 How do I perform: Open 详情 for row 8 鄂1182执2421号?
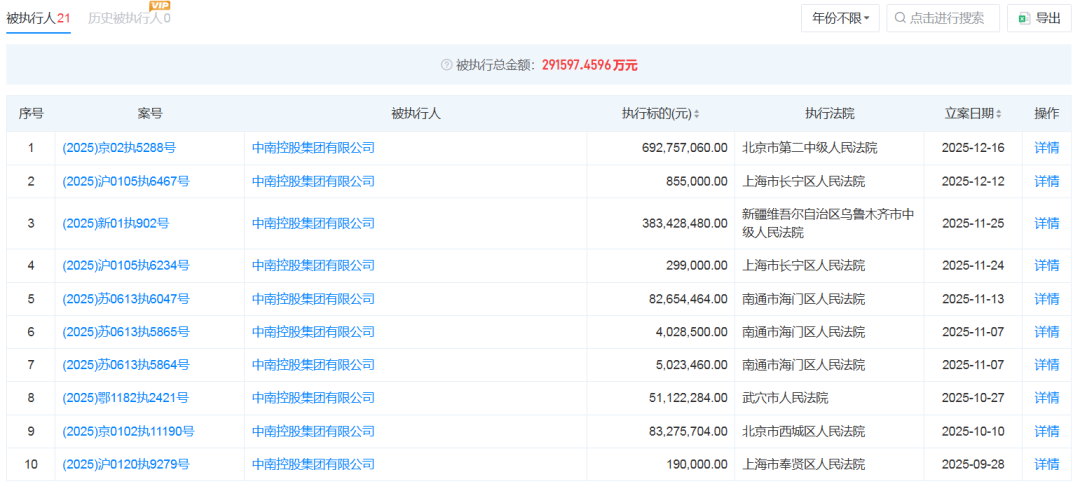click(1046, 398)
